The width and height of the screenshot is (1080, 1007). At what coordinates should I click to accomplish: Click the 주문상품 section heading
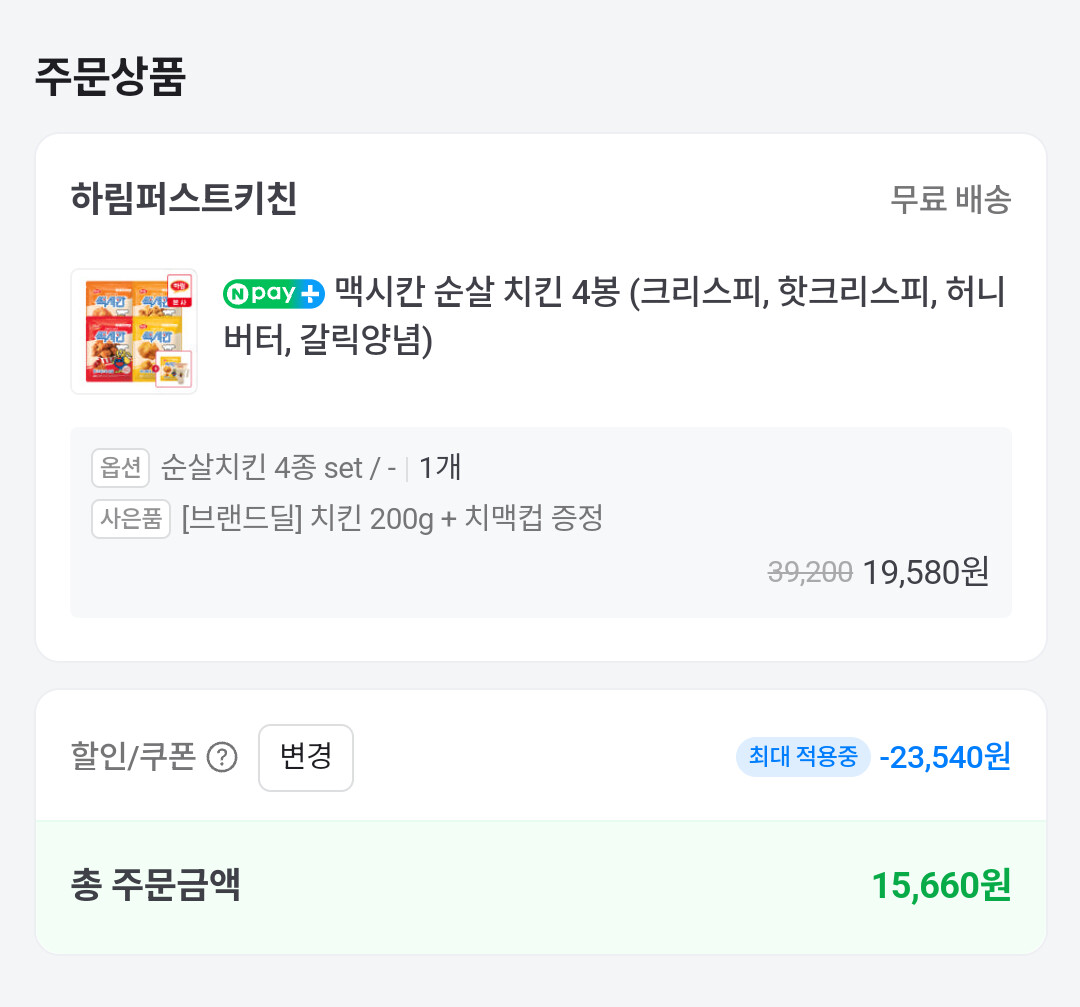click(110, 77)
